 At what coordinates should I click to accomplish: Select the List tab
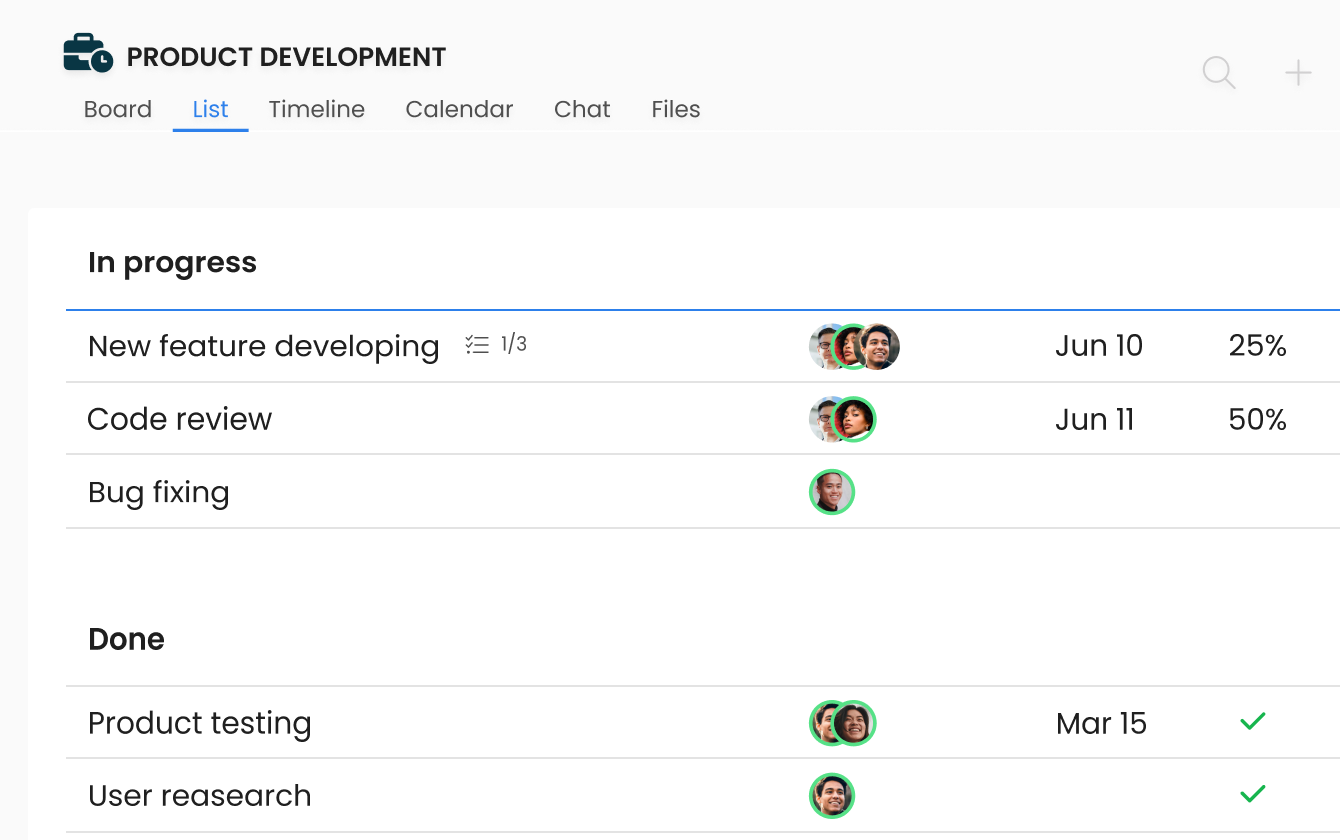211,109
